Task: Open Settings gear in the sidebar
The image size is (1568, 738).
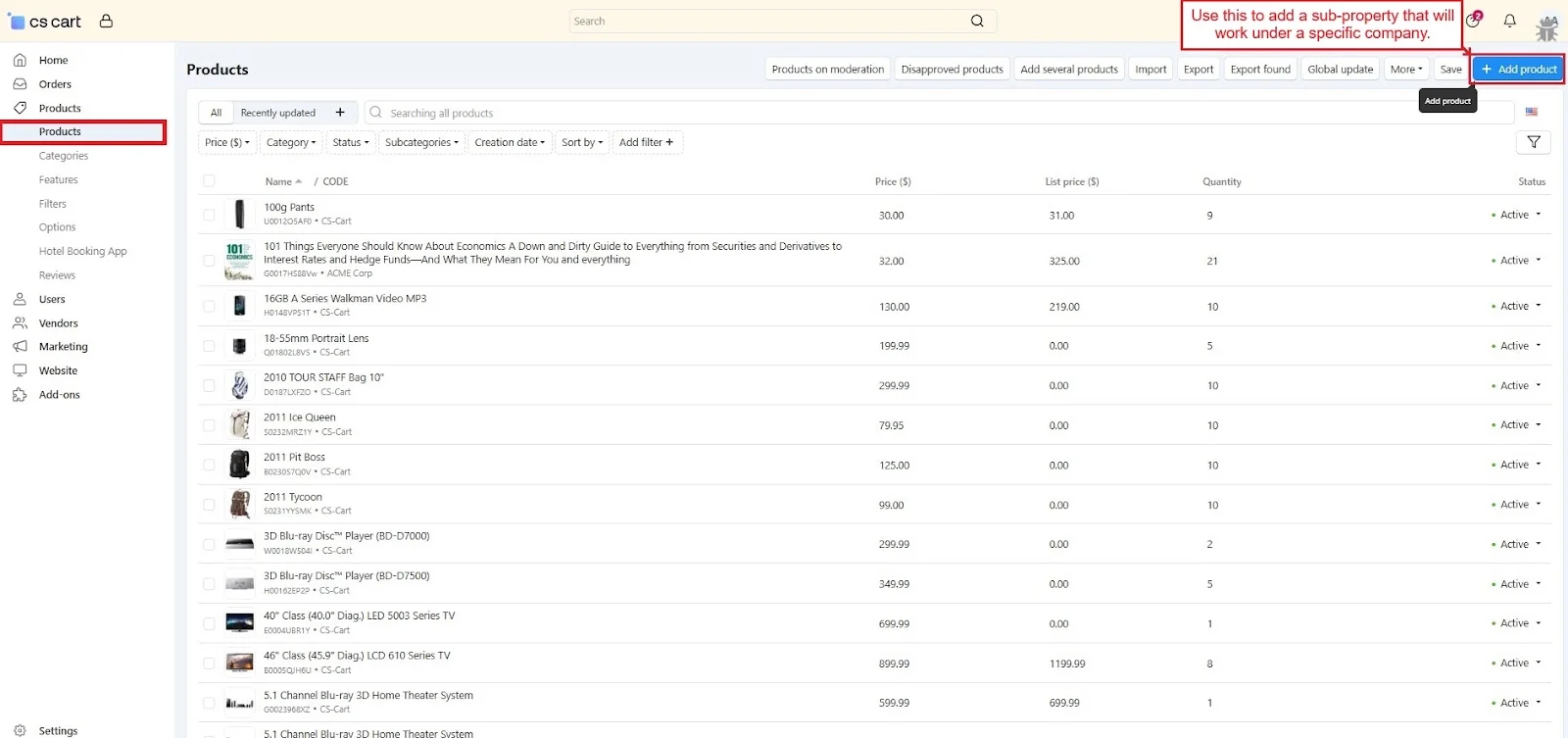Action: pyautogui.click(x=20, y=730)
